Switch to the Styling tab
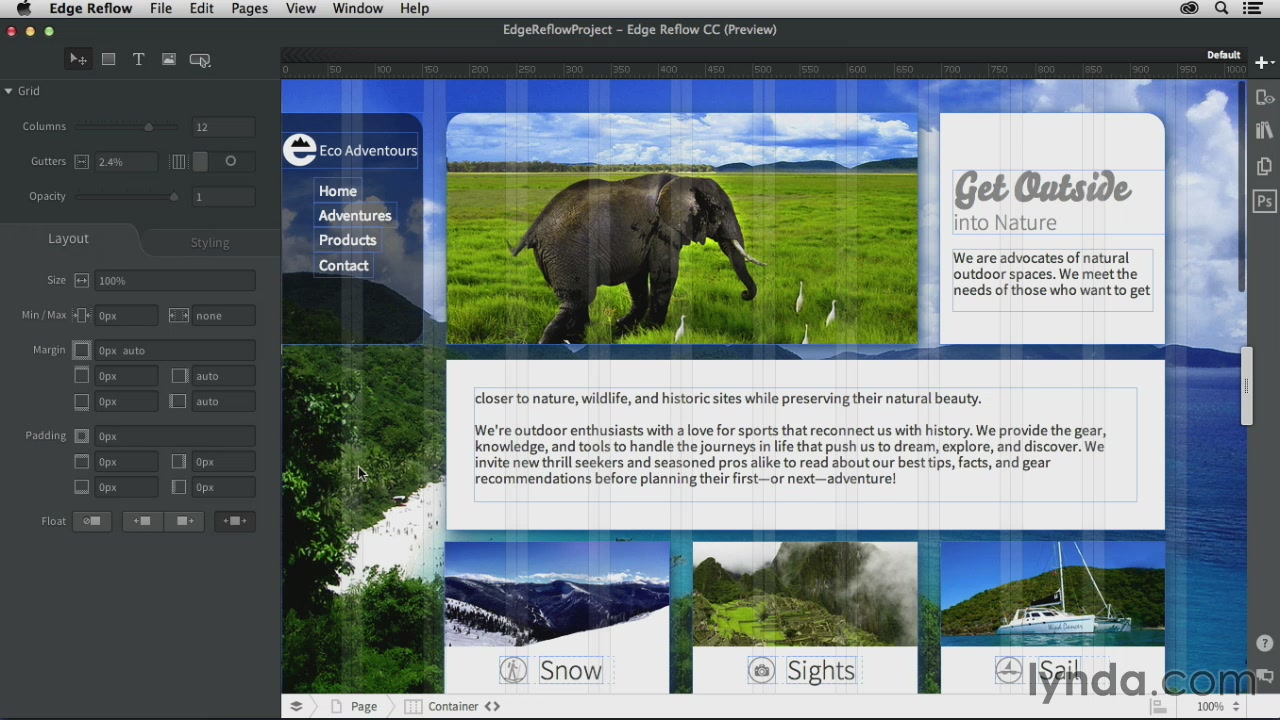 tap(210, 242)
